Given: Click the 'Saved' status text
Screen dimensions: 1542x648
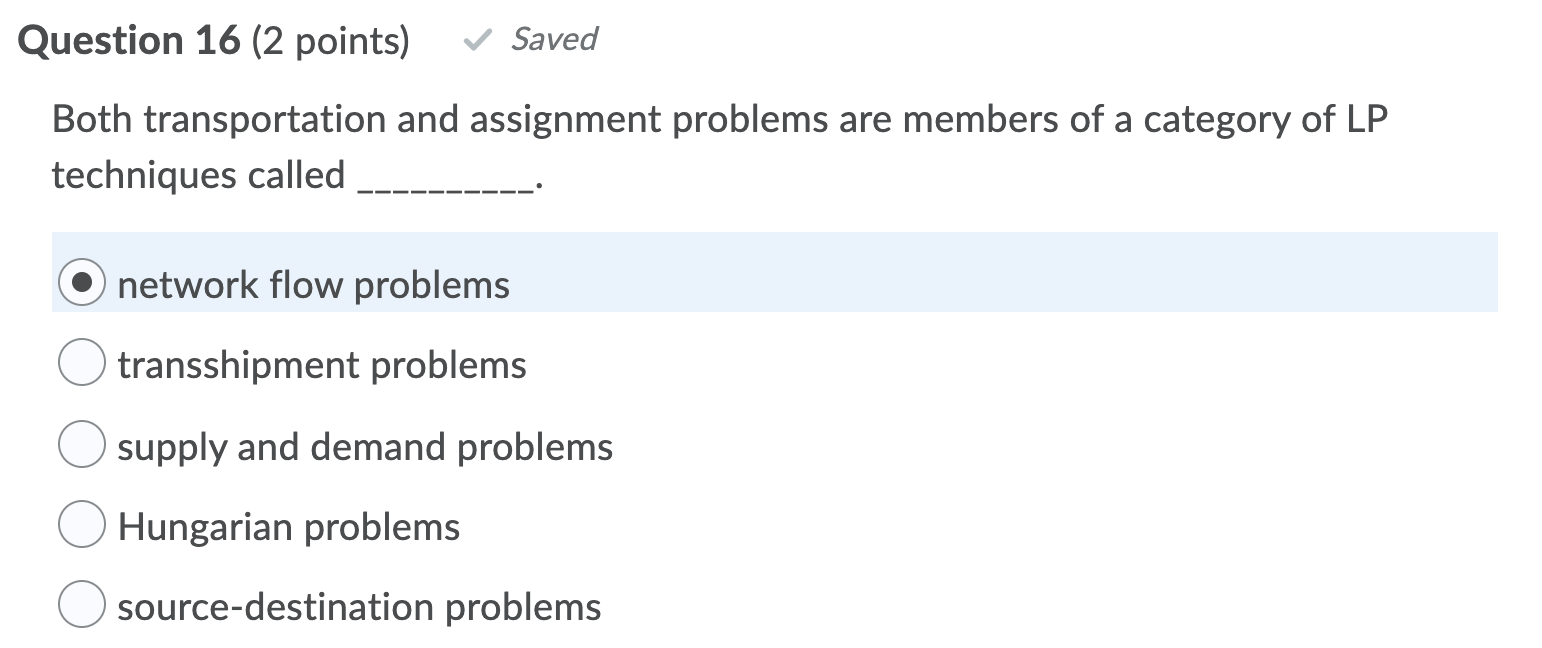Looking at the screenshot, I should tap(554, 40).
